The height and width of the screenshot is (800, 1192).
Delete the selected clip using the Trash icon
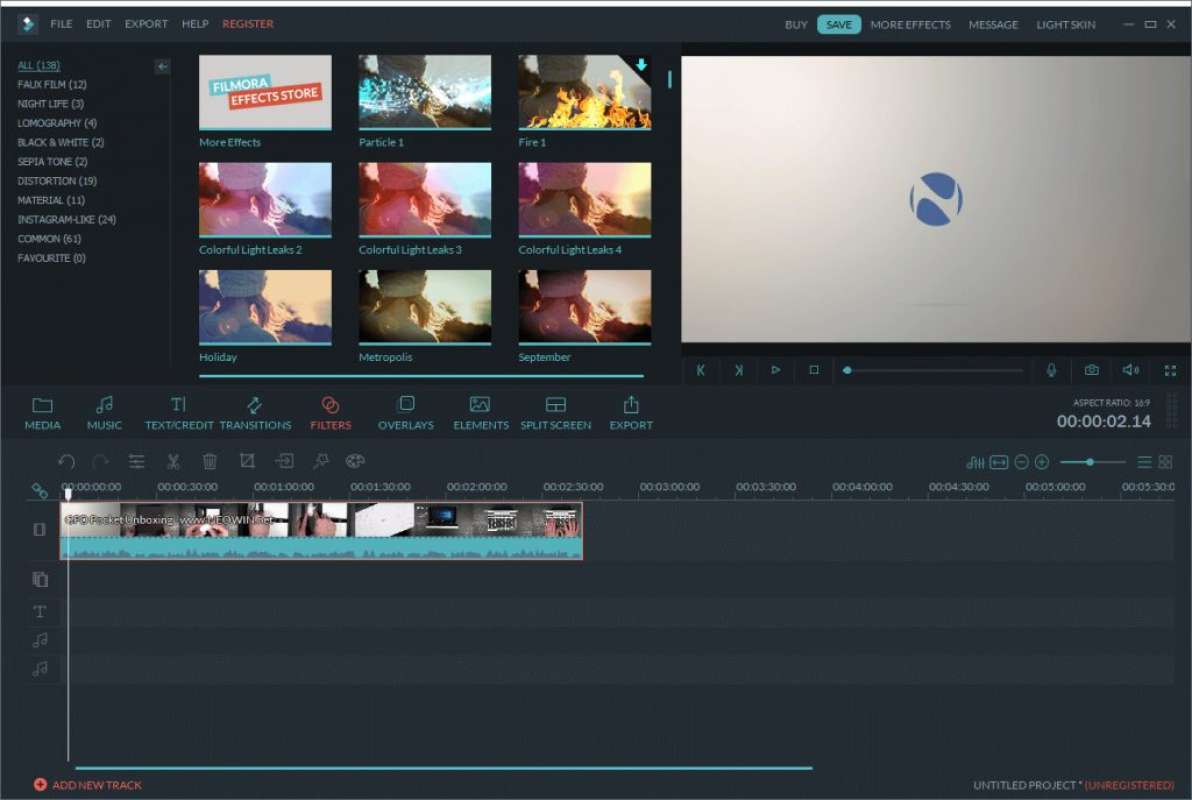209,461
